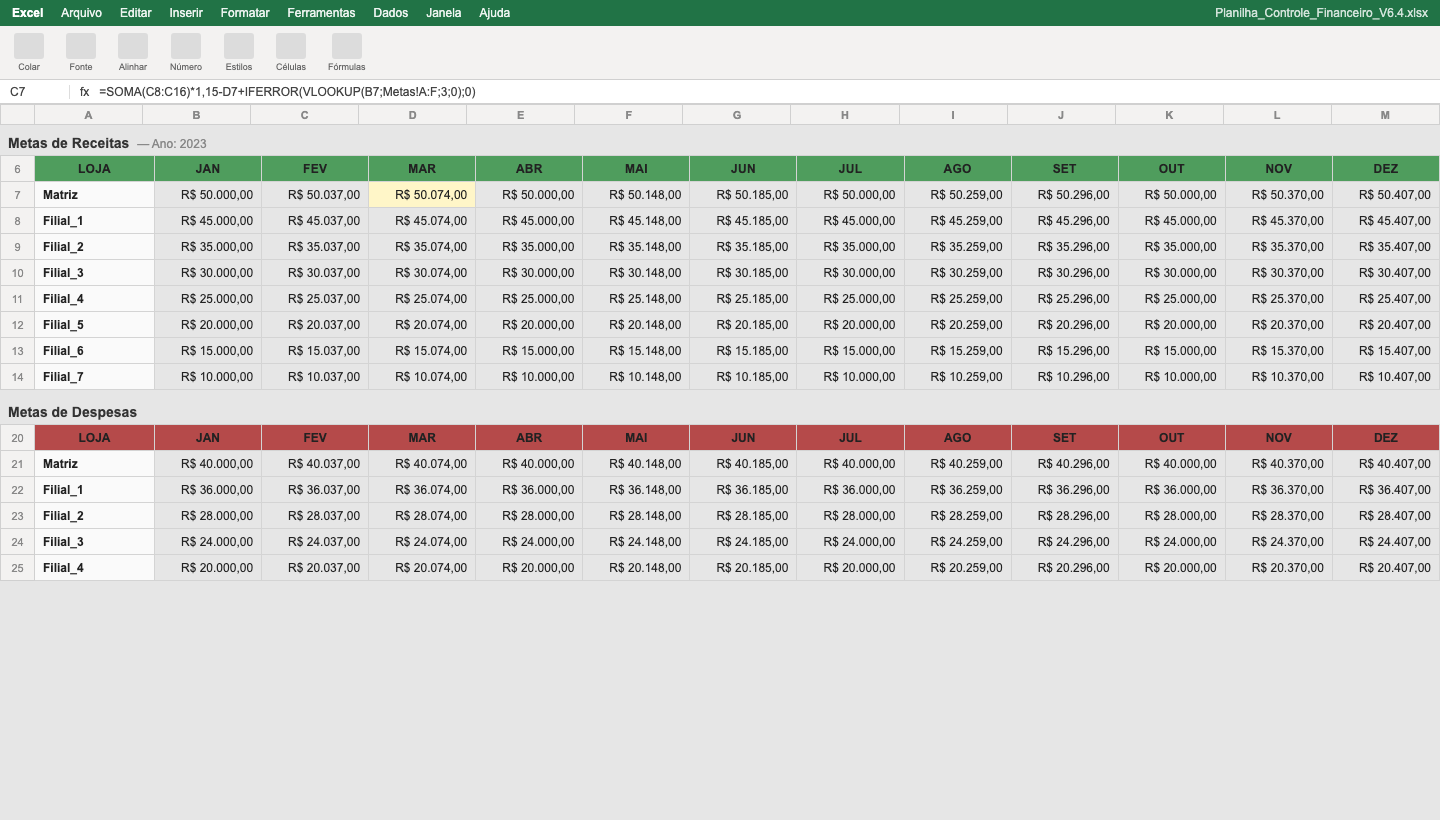Open the Fonte toolbar group

click(81, 46)
